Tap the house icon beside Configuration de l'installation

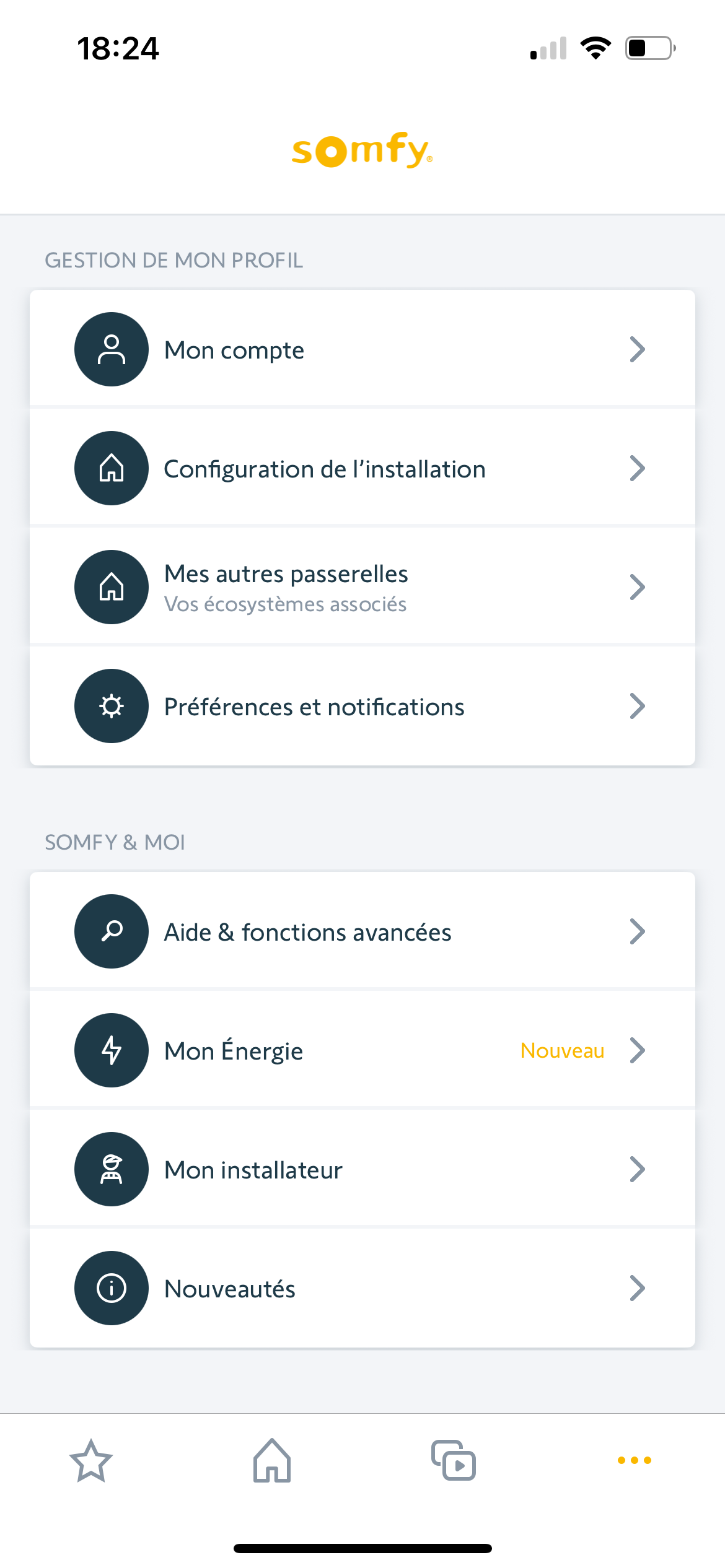tap(112, 468)
